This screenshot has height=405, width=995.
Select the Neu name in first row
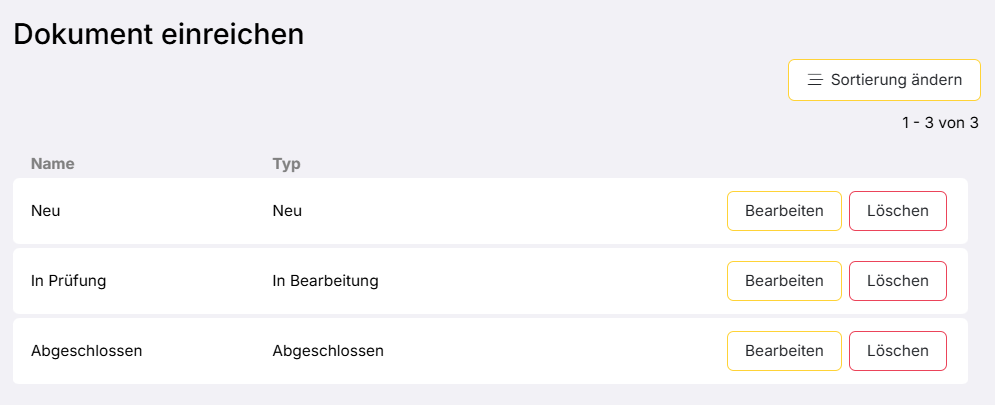(46, 211)
